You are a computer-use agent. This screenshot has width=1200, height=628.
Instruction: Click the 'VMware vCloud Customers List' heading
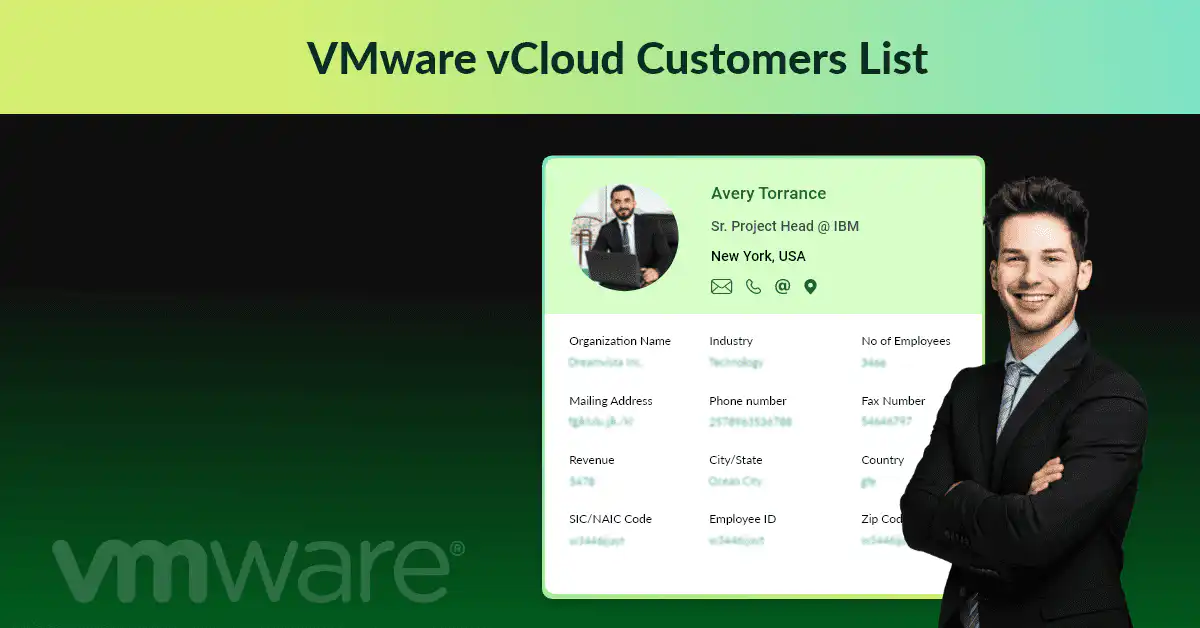pyautogui.click(x=617, y=58)
